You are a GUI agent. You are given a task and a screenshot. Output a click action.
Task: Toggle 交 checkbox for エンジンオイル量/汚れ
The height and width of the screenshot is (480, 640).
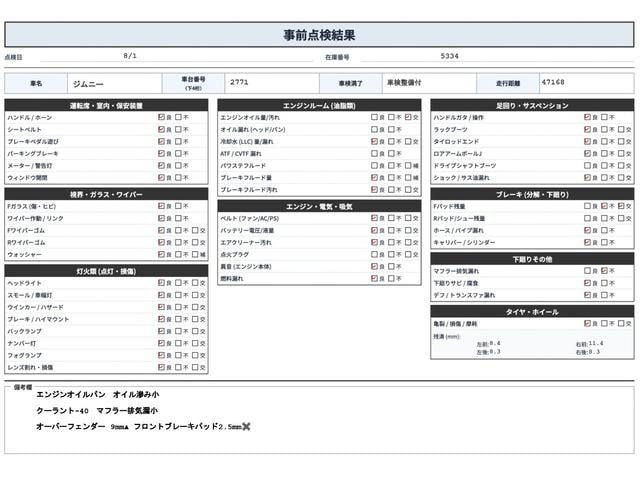point(409,117)
